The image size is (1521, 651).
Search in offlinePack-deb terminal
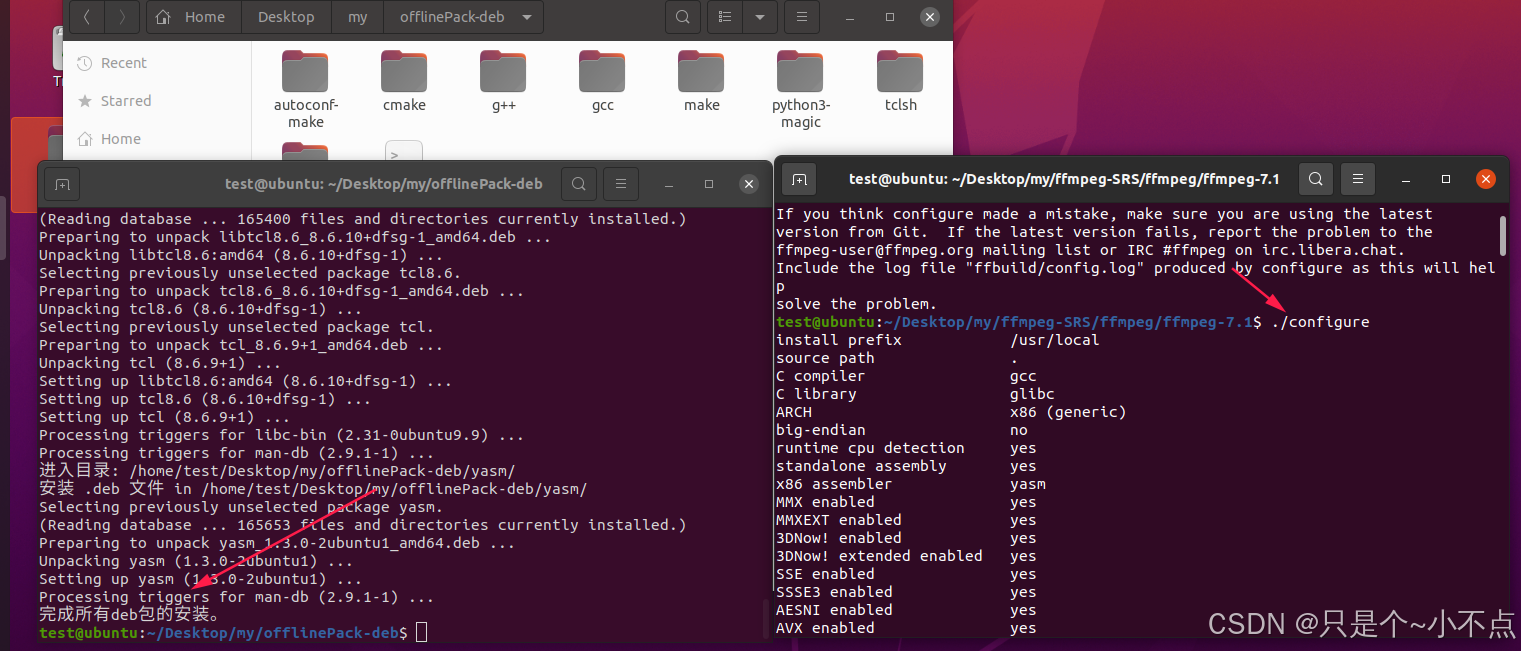coord(579,184)
